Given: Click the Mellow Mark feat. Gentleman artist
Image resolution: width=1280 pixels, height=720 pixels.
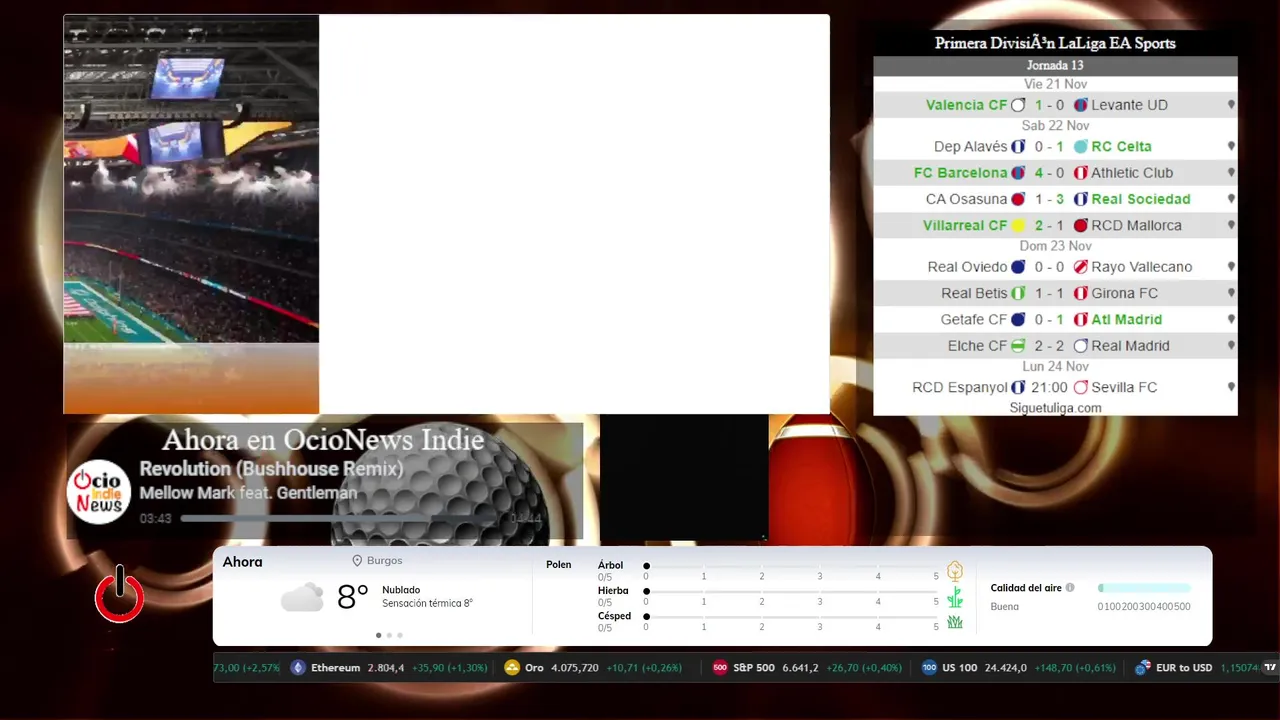Looking at the screenshot, I should pyautogui.click(x=248, y=493).
